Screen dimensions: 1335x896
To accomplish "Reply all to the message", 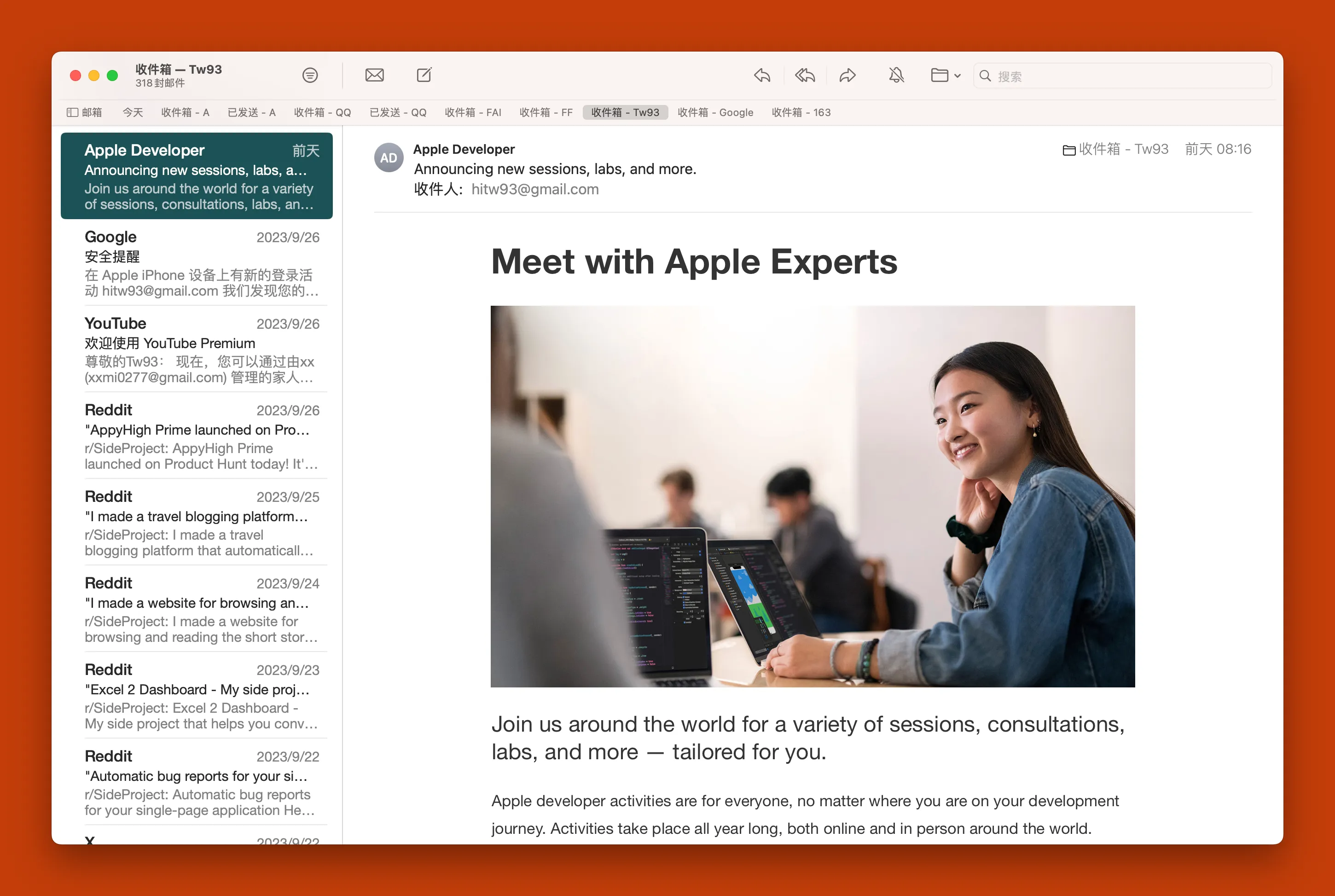I will (x=804, y=76).
